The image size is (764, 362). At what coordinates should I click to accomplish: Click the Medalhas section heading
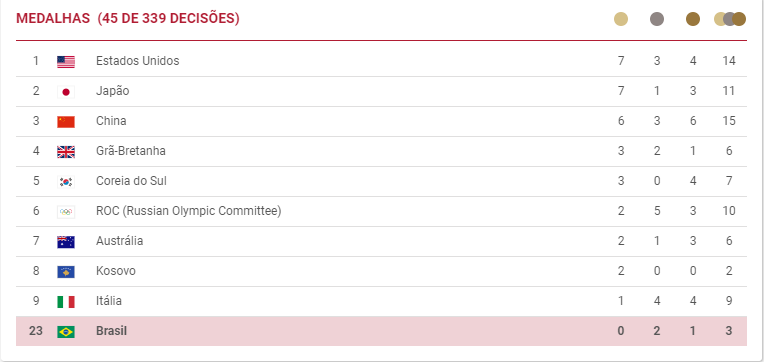(128, 19)
